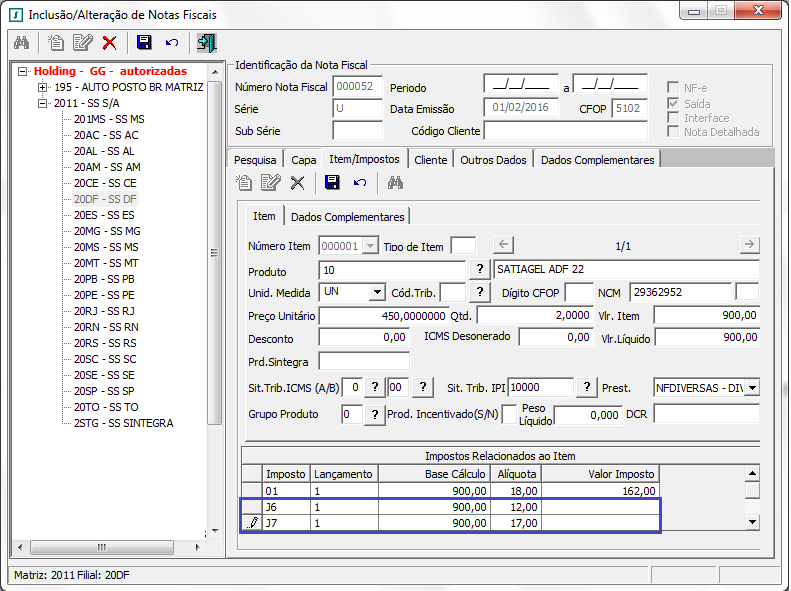791x591 pixels.
Task: Click the binoculars icon in Item/Impostos toolbar
Action: click(395, 182)
